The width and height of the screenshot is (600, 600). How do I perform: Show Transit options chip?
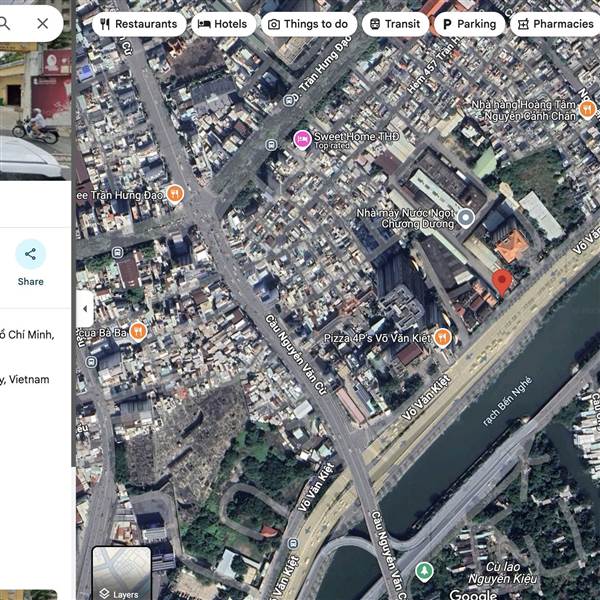click(x=395, y=24)
